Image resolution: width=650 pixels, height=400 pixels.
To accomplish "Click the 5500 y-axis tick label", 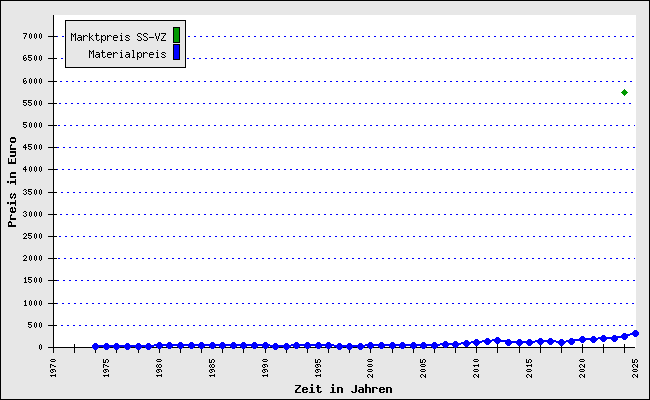I will pos(33,103).
